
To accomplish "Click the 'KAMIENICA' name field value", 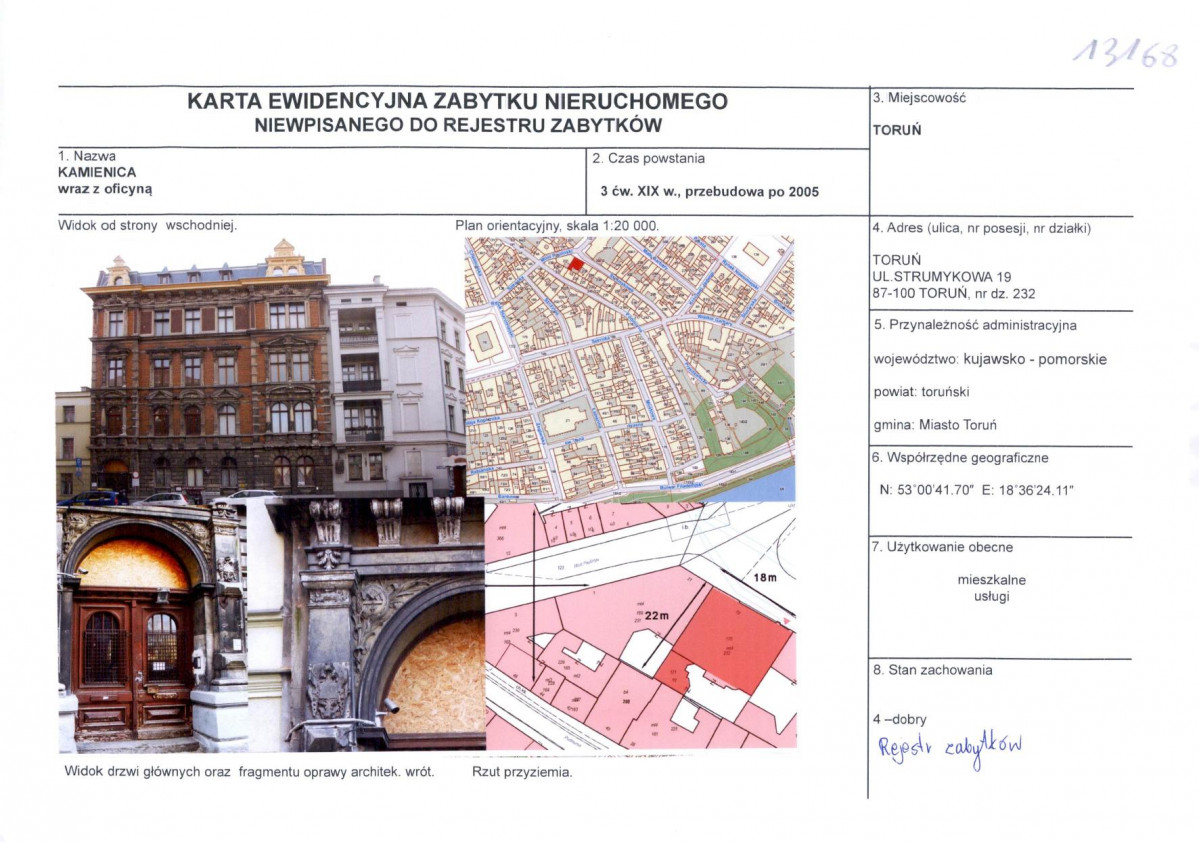I will point(97,172).
